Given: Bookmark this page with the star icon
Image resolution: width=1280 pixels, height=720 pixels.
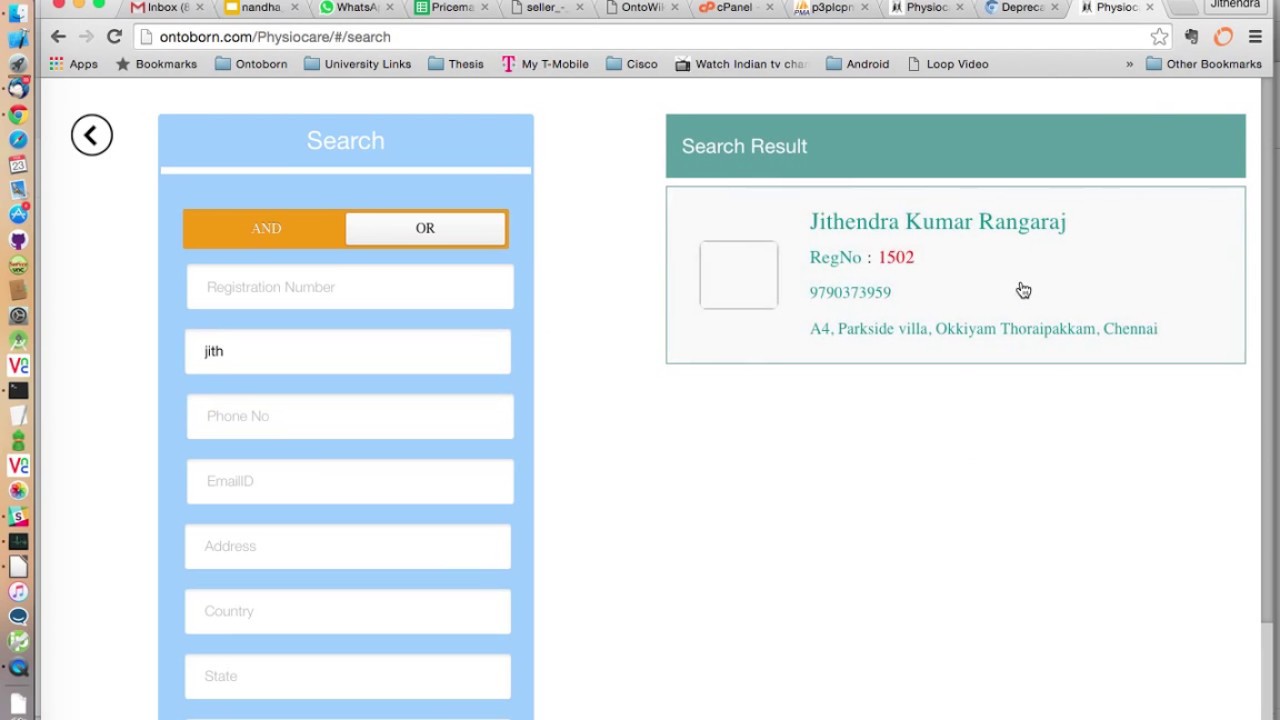Looking at the screenshot, I should (1159, 37).
